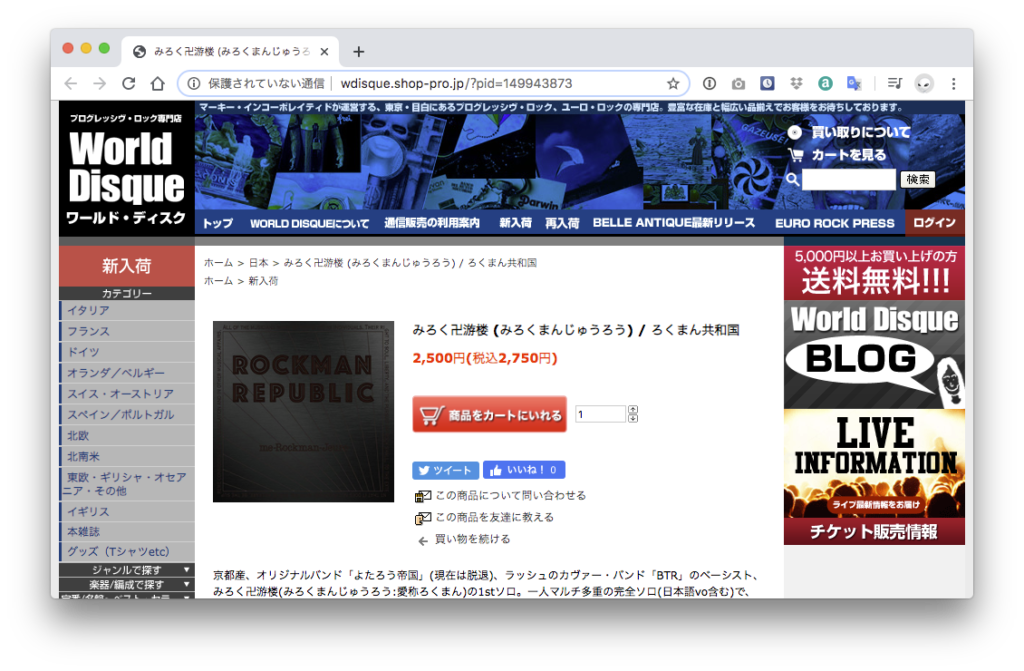Open the camera screenshot extension
The height and width of the screenshot is (671, 1024).
pyautogui.click(x=738, y=84)
